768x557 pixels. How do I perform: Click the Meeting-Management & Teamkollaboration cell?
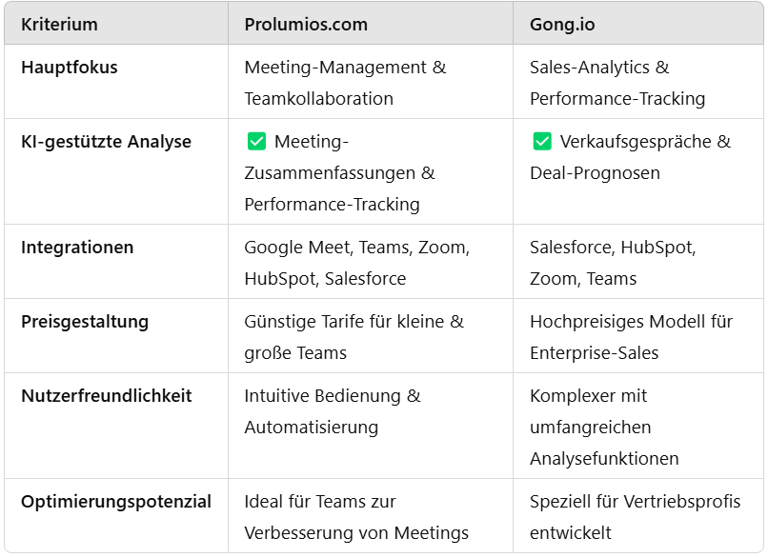pyautogui.click(x=345, y=83)
